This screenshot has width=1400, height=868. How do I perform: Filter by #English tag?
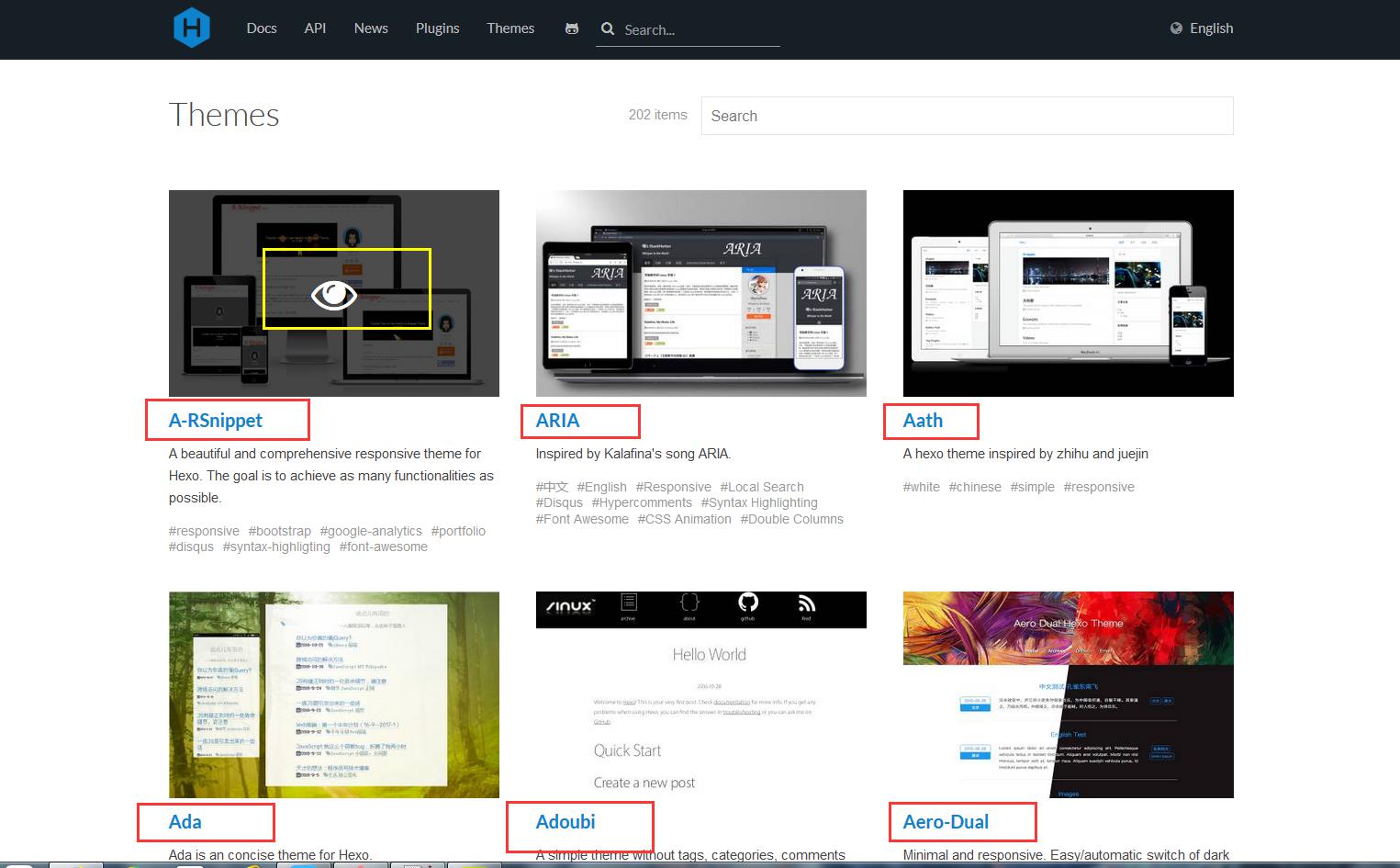point(602,487)
